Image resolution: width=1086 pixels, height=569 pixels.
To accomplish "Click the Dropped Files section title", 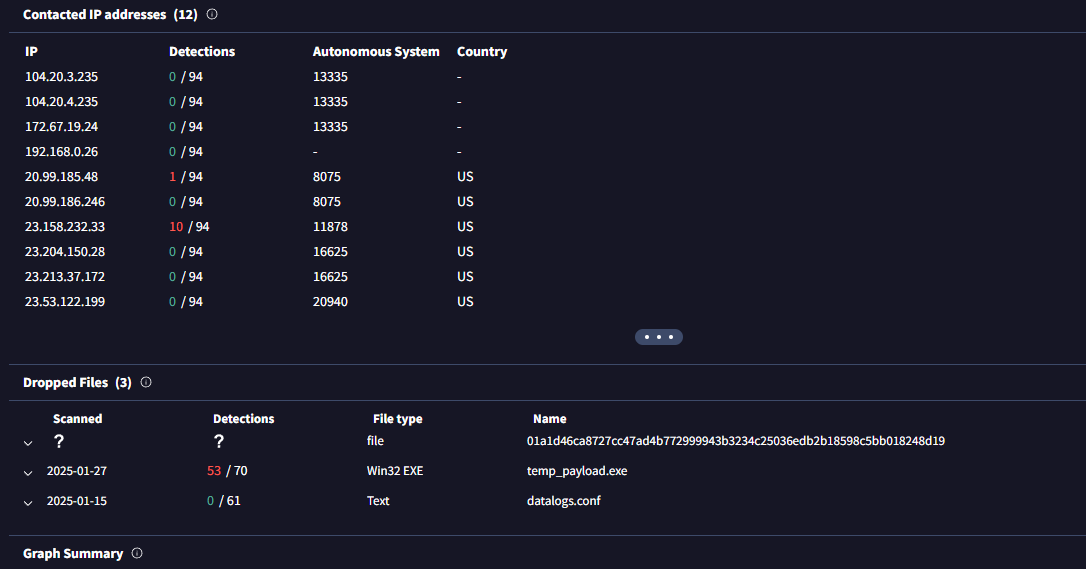I will point(77,382).
